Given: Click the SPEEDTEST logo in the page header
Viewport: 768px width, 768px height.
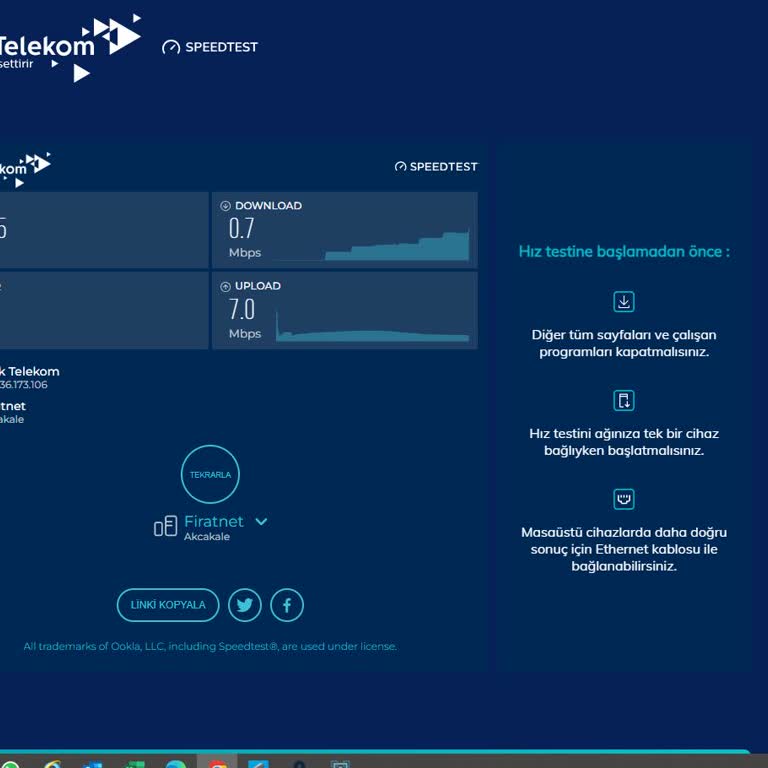Looking at the screenshot, I should (210, 47).
